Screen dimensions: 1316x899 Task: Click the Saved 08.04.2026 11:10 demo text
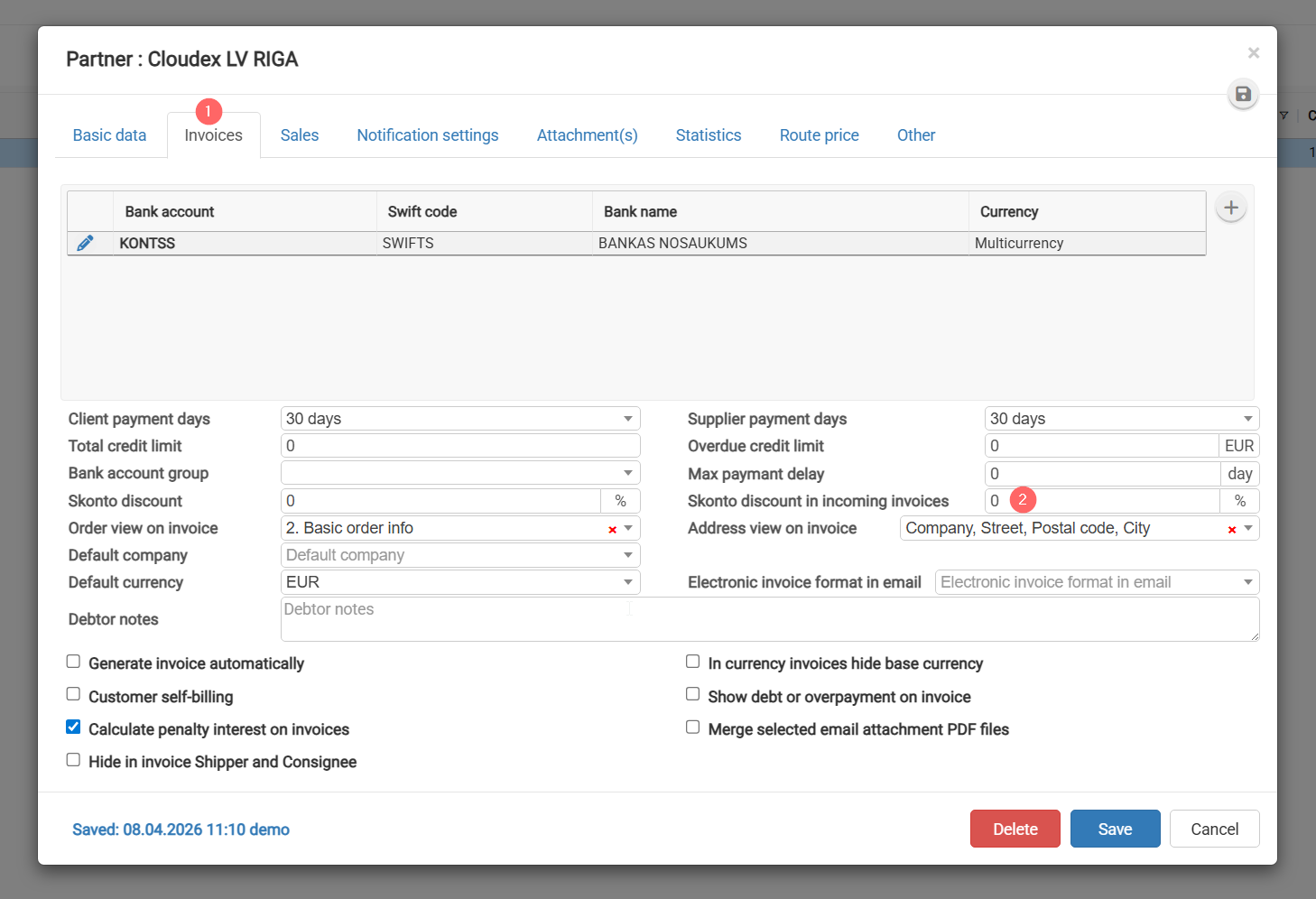[181, 829]
